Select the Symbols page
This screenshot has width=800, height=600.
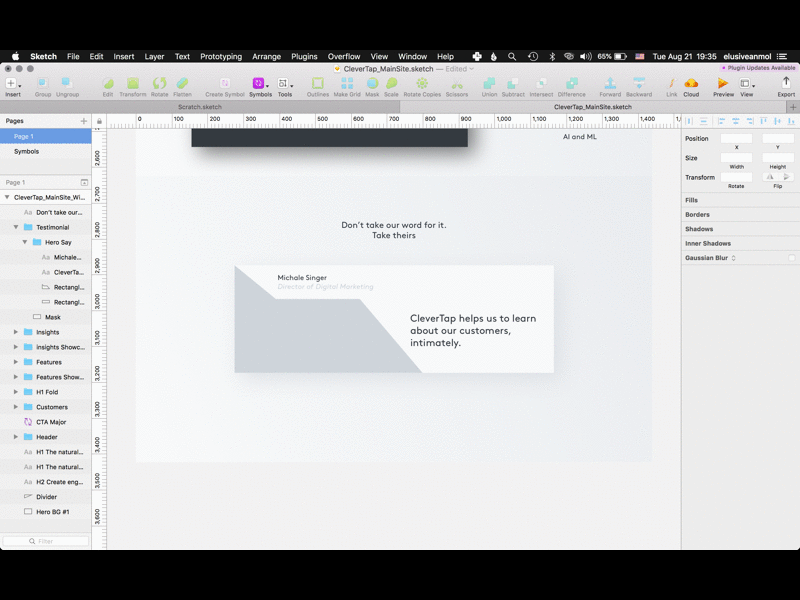(46, 152)
